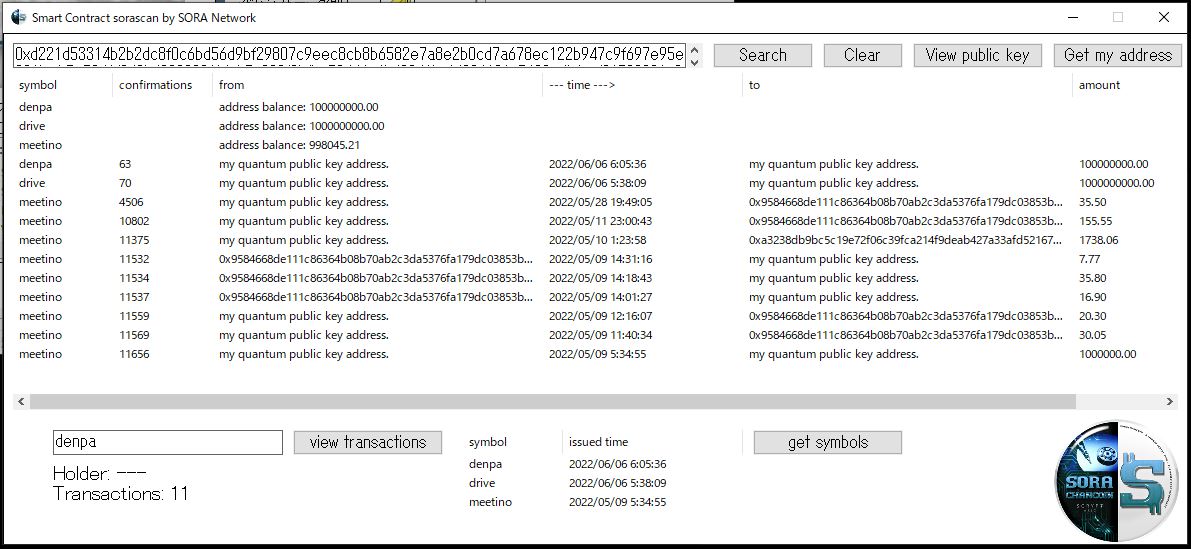Select drive in the issued symbols list
This screenshot has height=549, width=1191.
pyautogui.click(x=482, y=483)
